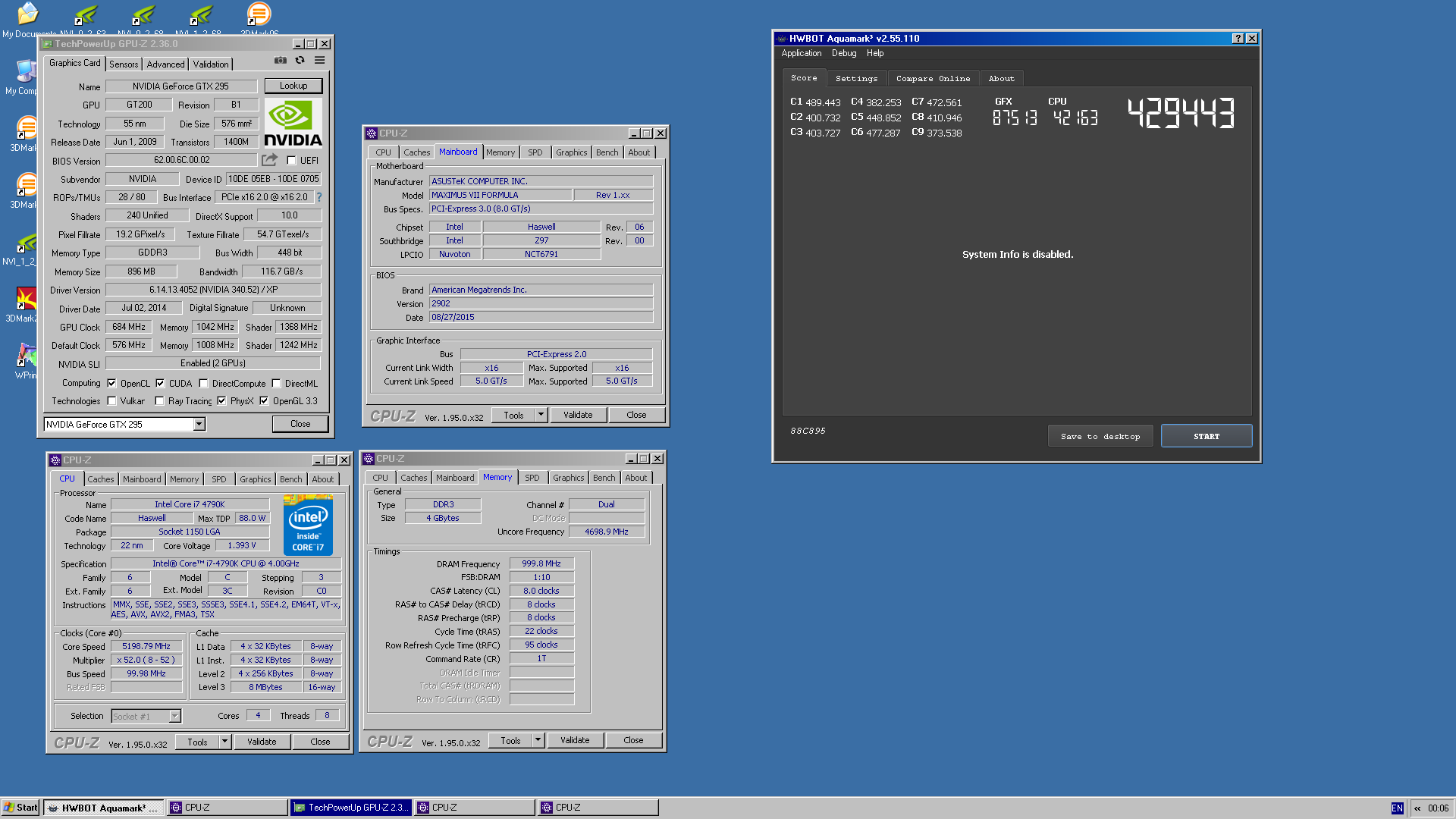Toggle the DirectCompute checkbox

203,383
